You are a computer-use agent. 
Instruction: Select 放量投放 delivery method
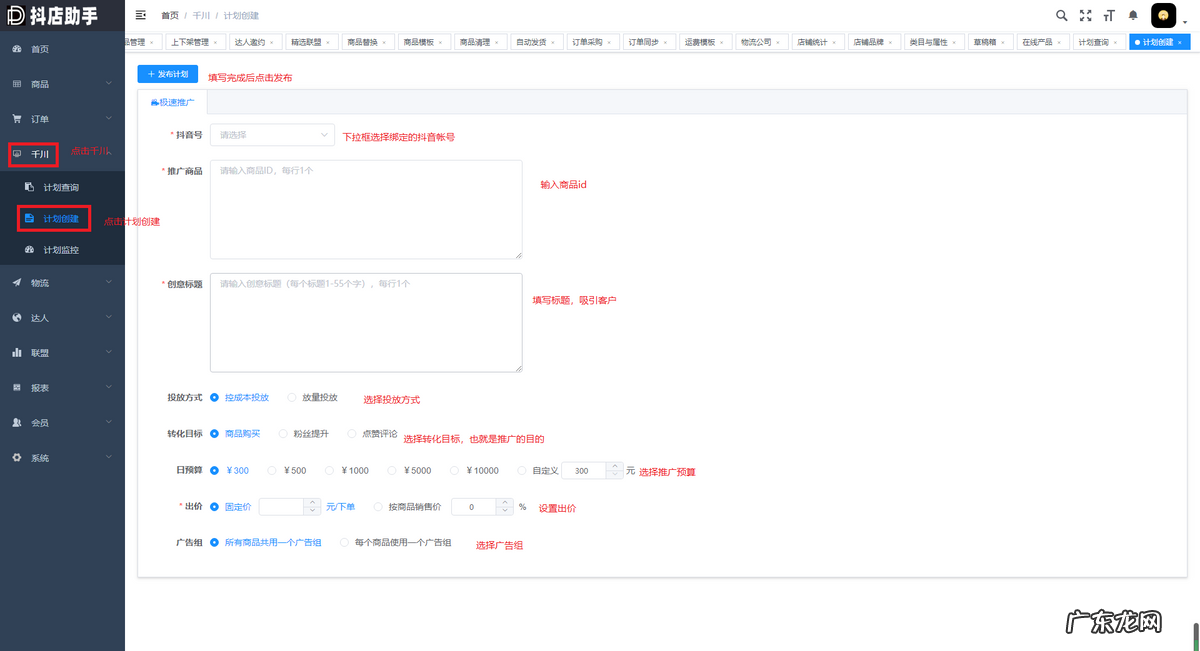click(292, 398)
